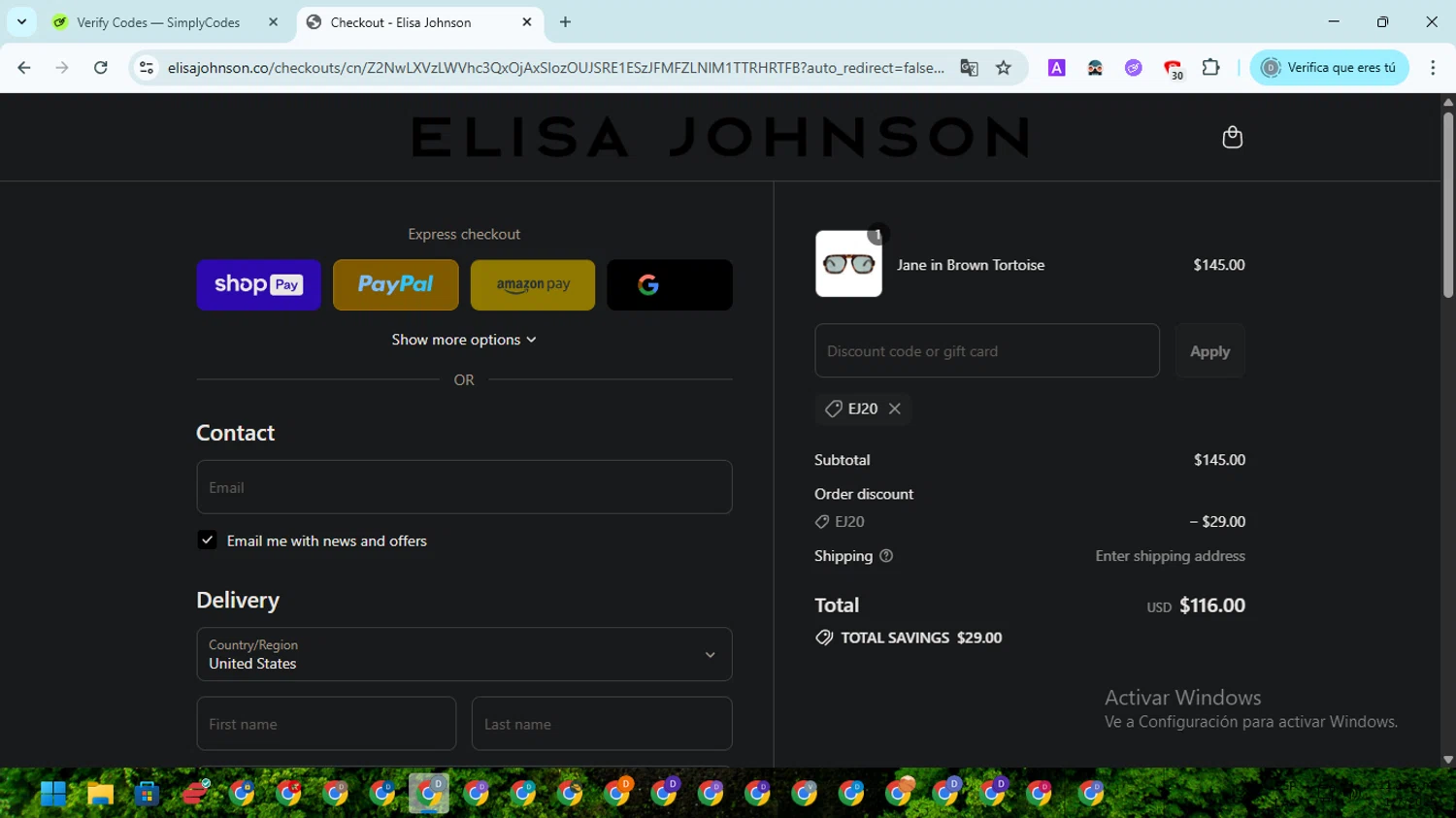The width and height of the screenshot is (1456, 818).
Task: Open the red app icon on taskbar
Action: [195, 793]
